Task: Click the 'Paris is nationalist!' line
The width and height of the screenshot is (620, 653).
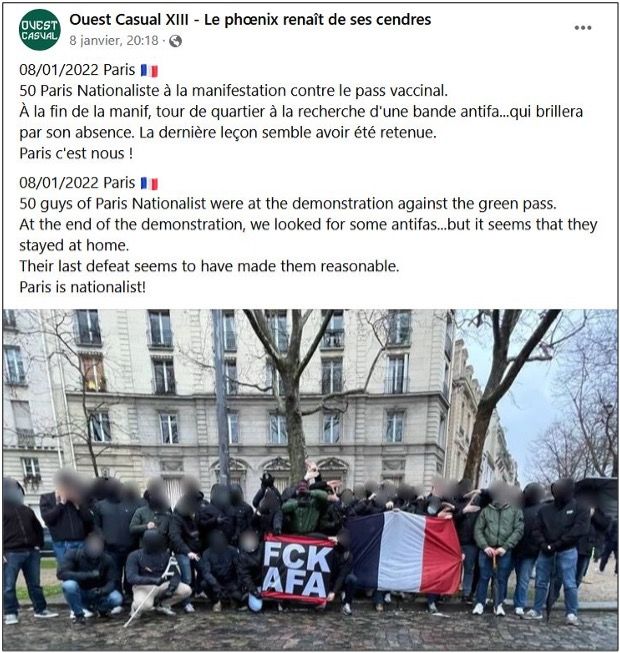Action: click(82, 287)
